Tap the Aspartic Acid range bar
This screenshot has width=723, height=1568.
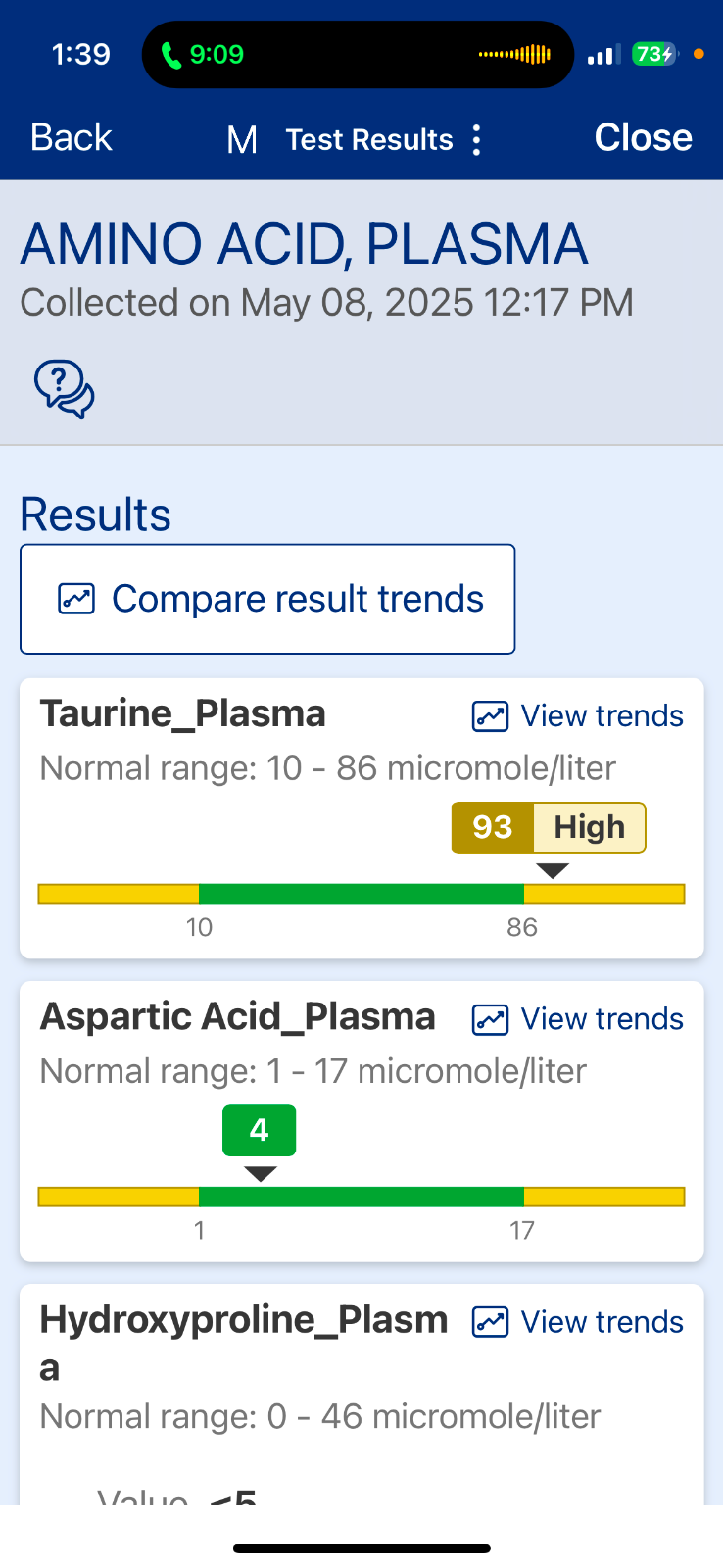click(x=361, y=1197)
